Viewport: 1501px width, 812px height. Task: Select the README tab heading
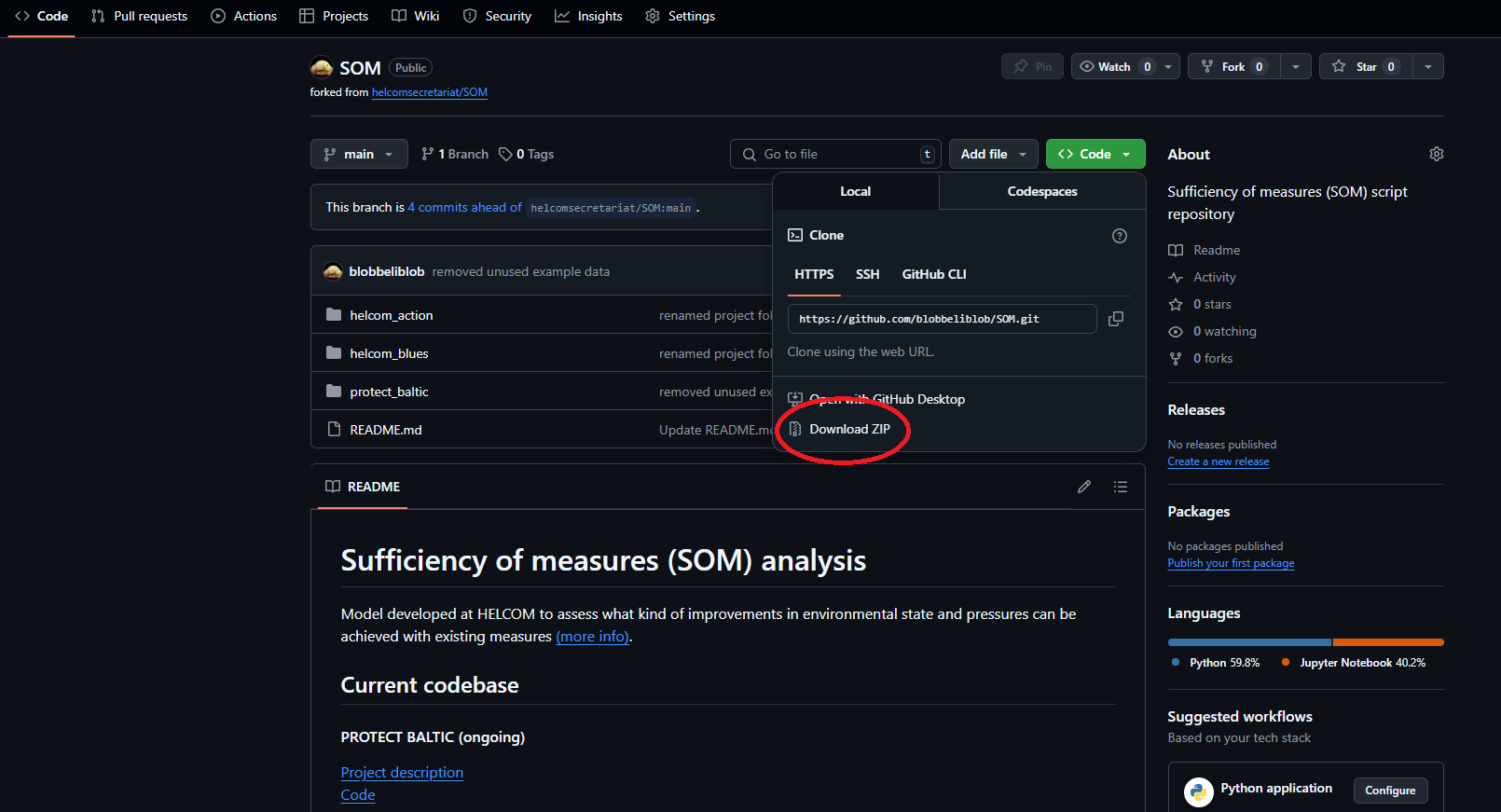[363, 487]
